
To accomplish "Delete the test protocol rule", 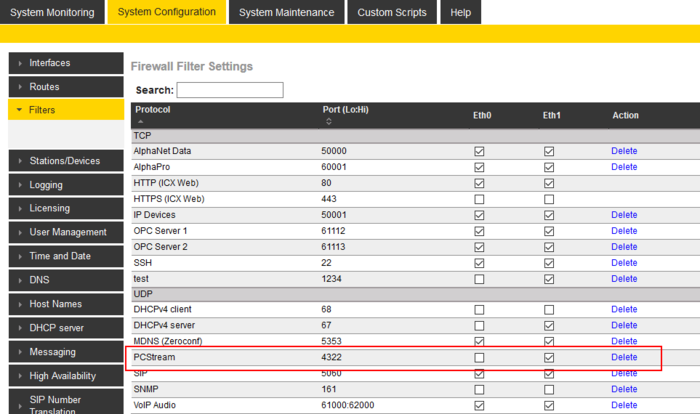I will coord(624,279).
